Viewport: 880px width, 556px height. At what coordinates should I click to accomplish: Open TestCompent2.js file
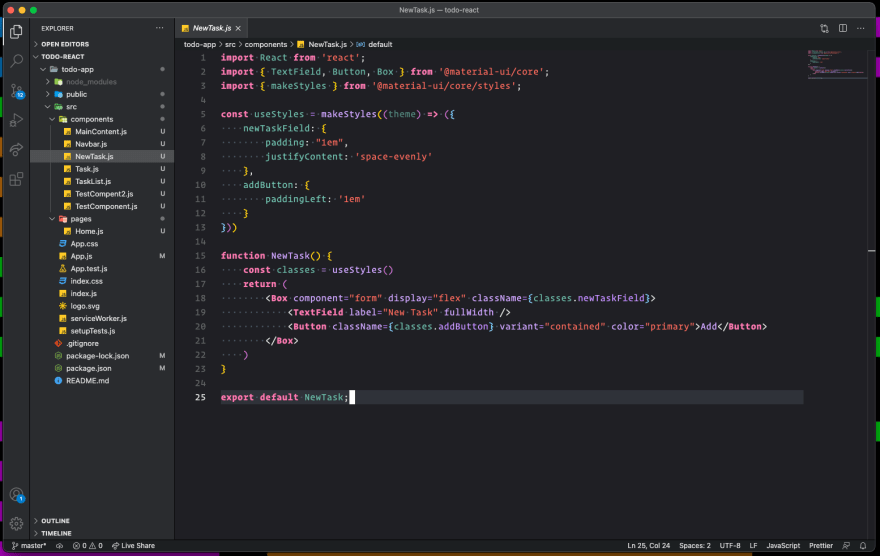102,194
